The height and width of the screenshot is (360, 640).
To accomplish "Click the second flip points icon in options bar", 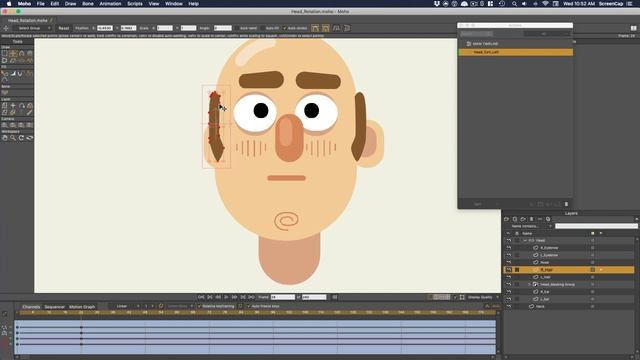I will [326, 28].
